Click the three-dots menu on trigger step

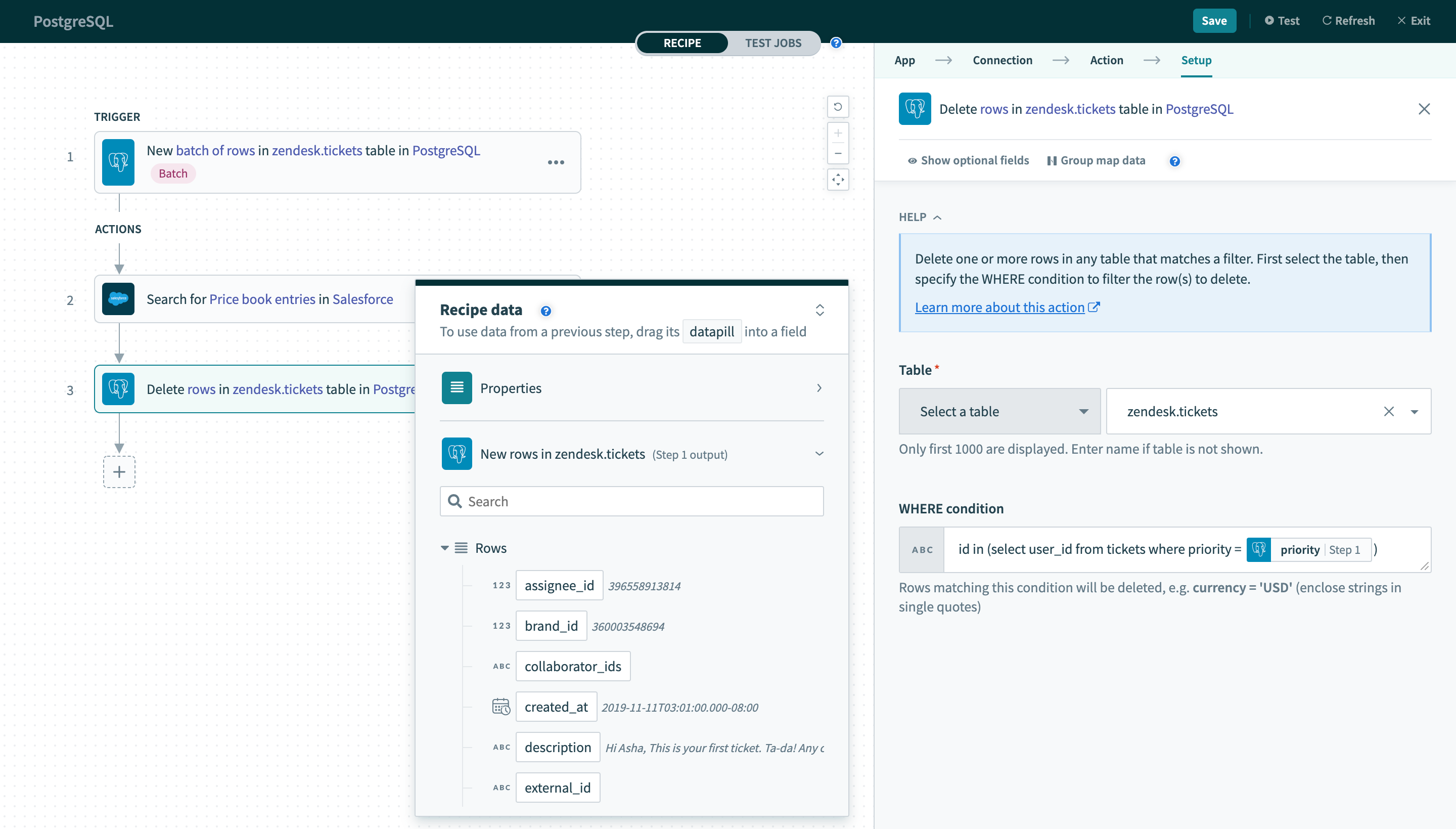(555, 162)
